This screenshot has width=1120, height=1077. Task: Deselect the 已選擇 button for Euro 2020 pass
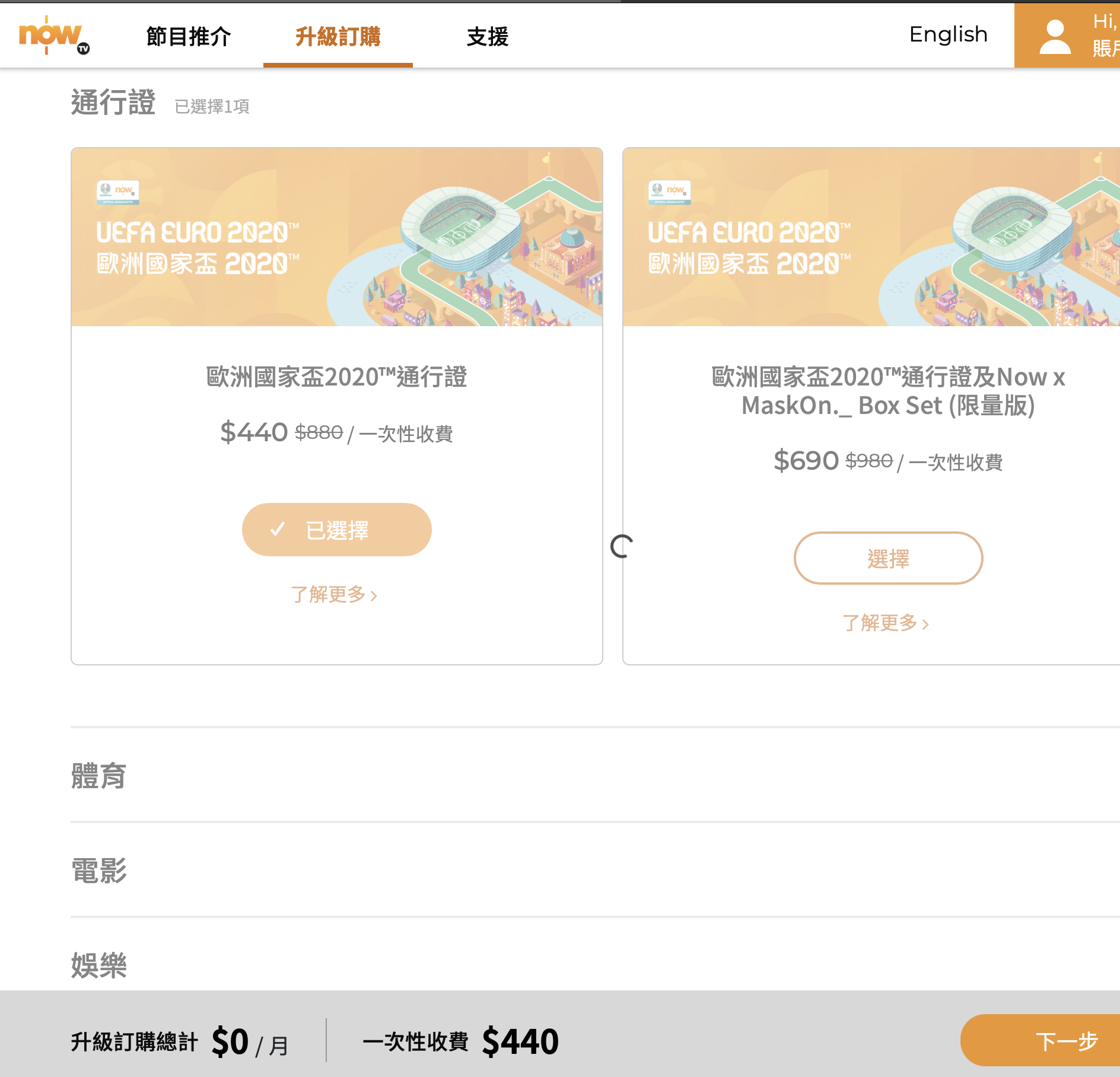[336, 530]
